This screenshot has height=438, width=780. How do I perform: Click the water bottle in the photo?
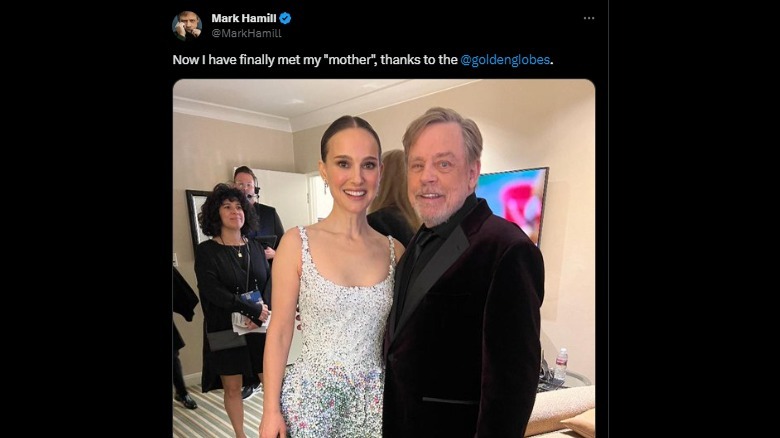pos(561,364)
